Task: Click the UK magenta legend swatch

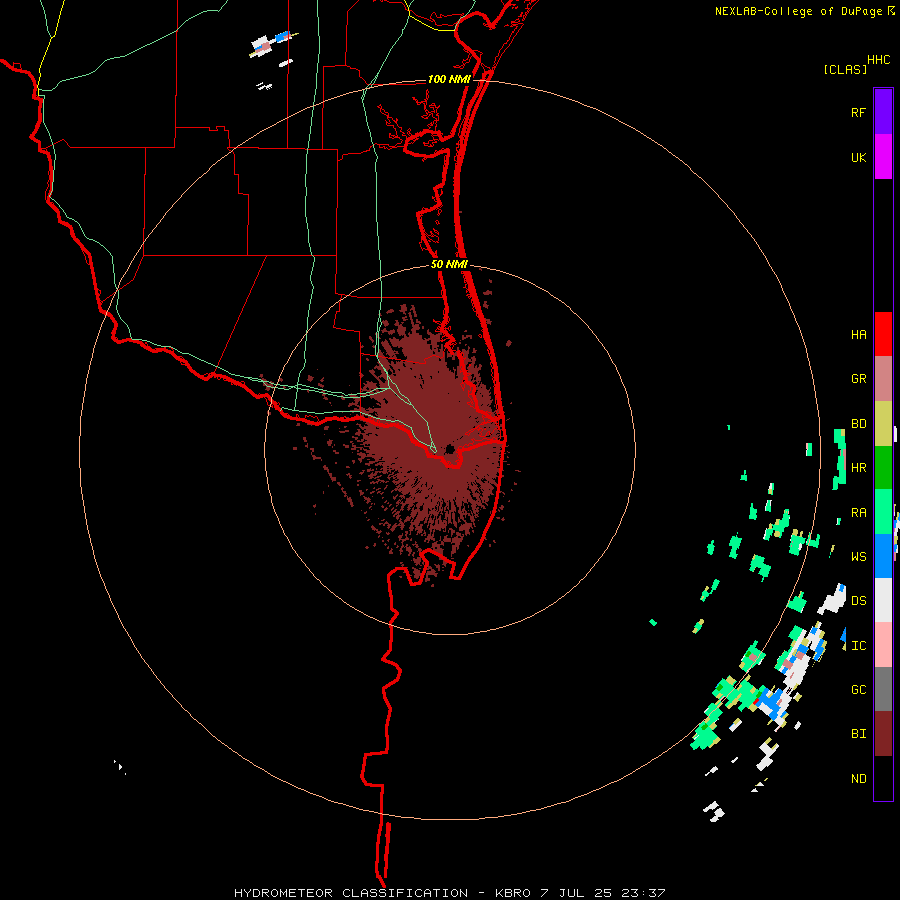Action: point(883,157)
